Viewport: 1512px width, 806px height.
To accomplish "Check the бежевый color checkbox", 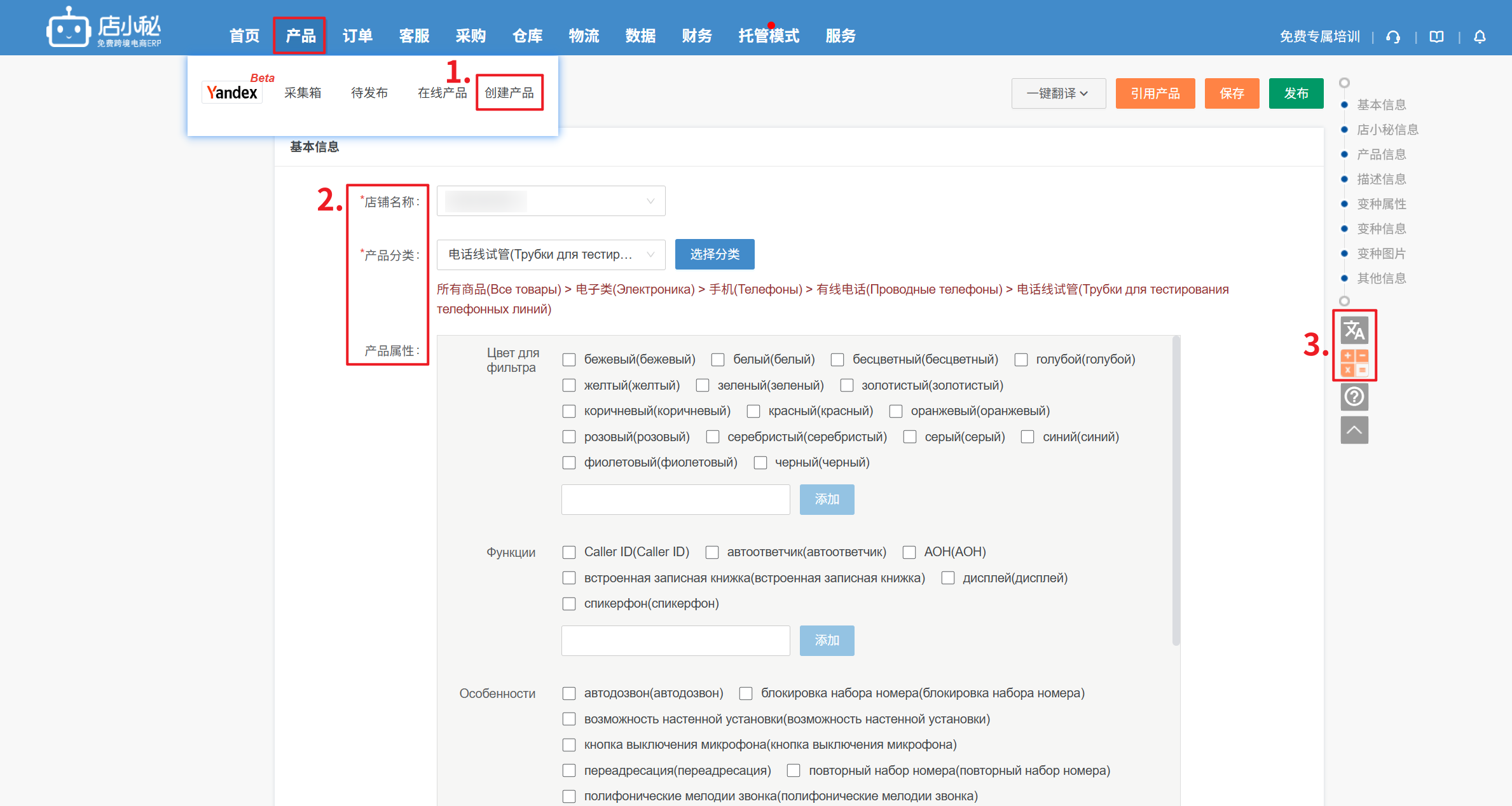I will pyautogui.click(x=569, y=360).
